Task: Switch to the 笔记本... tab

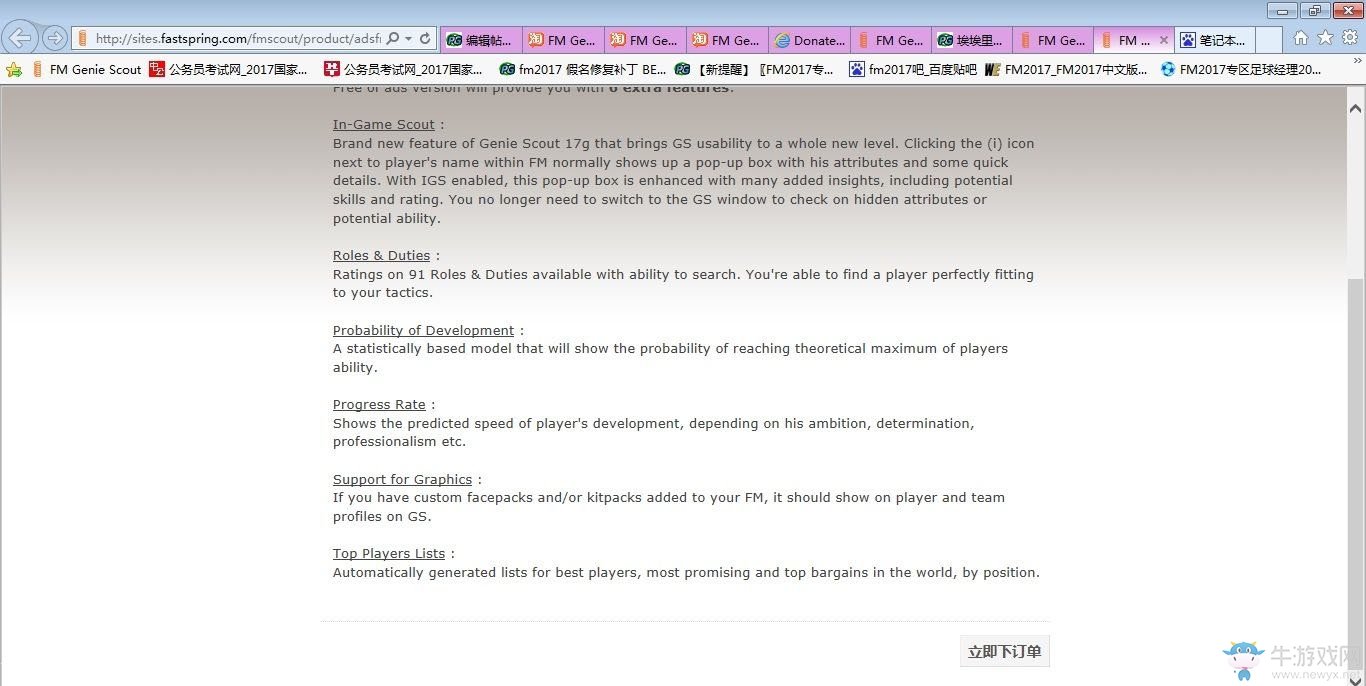Action: click(1214, 40)
